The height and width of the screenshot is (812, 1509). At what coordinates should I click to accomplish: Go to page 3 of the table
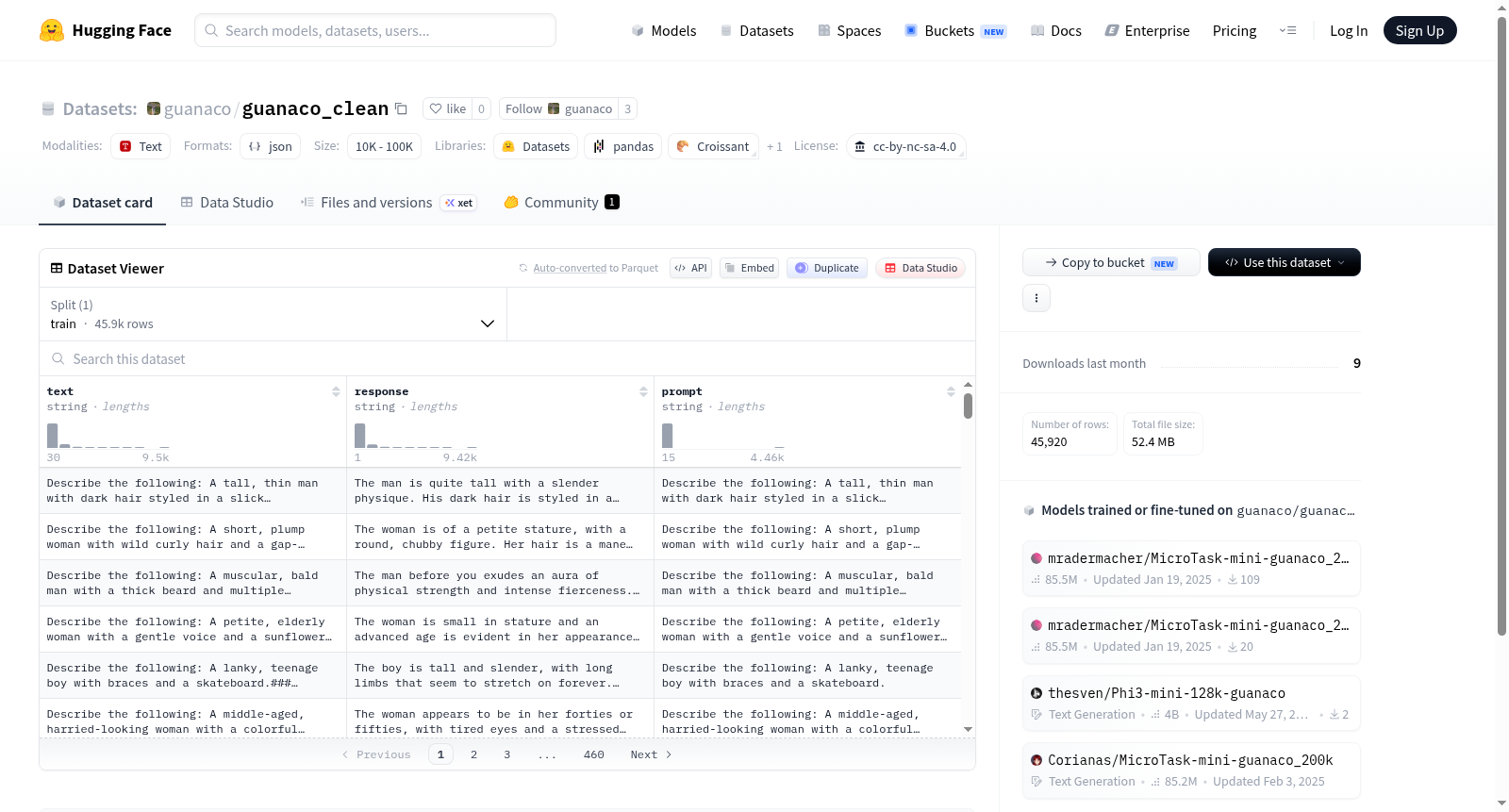506,754
